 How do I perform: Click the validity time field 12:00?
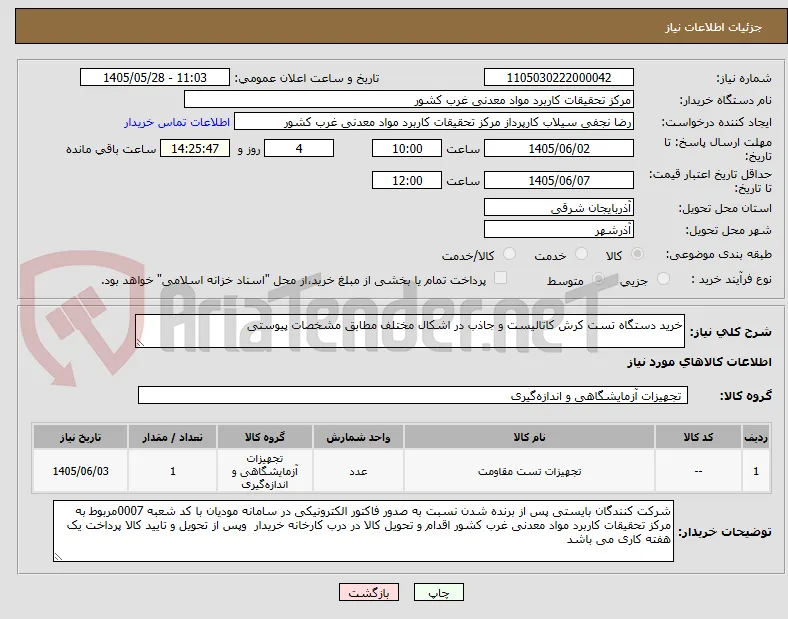coord(407,180)
